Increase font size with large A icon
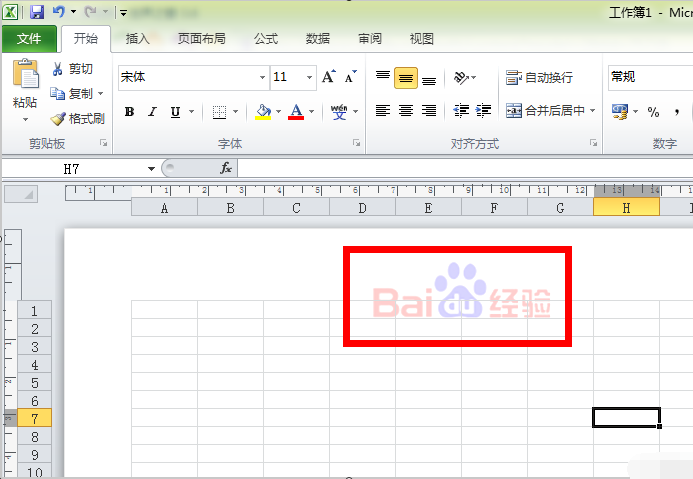693x479 pixels. coord(328,77)
